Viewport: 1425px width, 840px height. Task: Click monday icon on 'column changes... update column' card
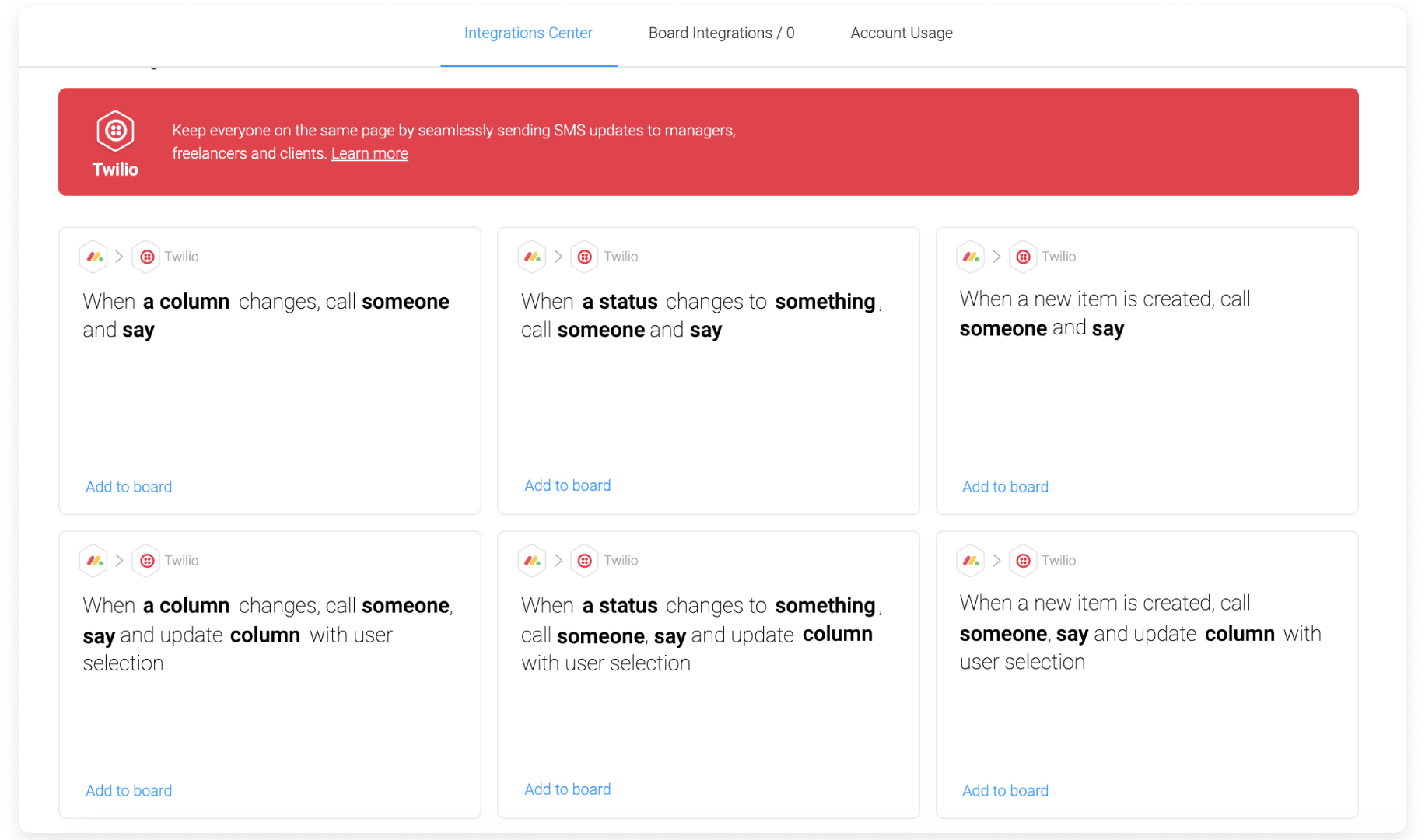click(94, 561)
